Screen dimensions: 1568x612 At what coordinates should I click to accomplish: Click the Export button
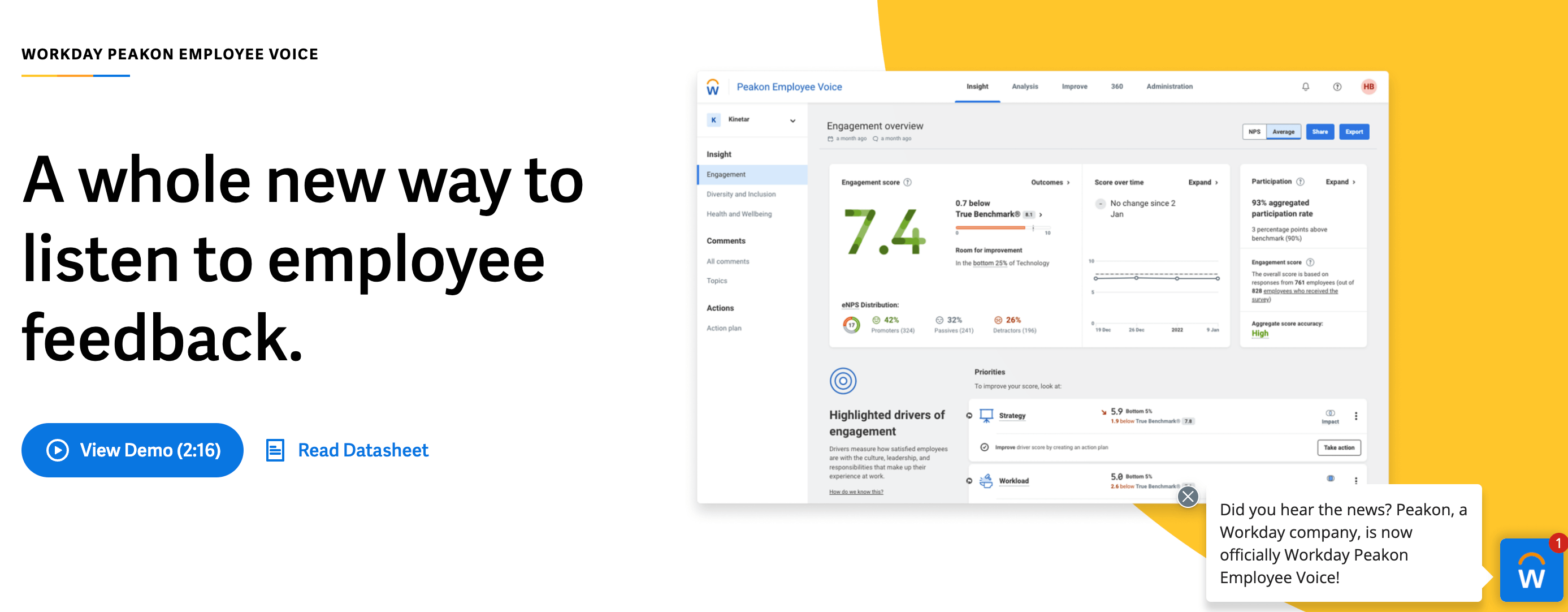(x=1354, y=132)
